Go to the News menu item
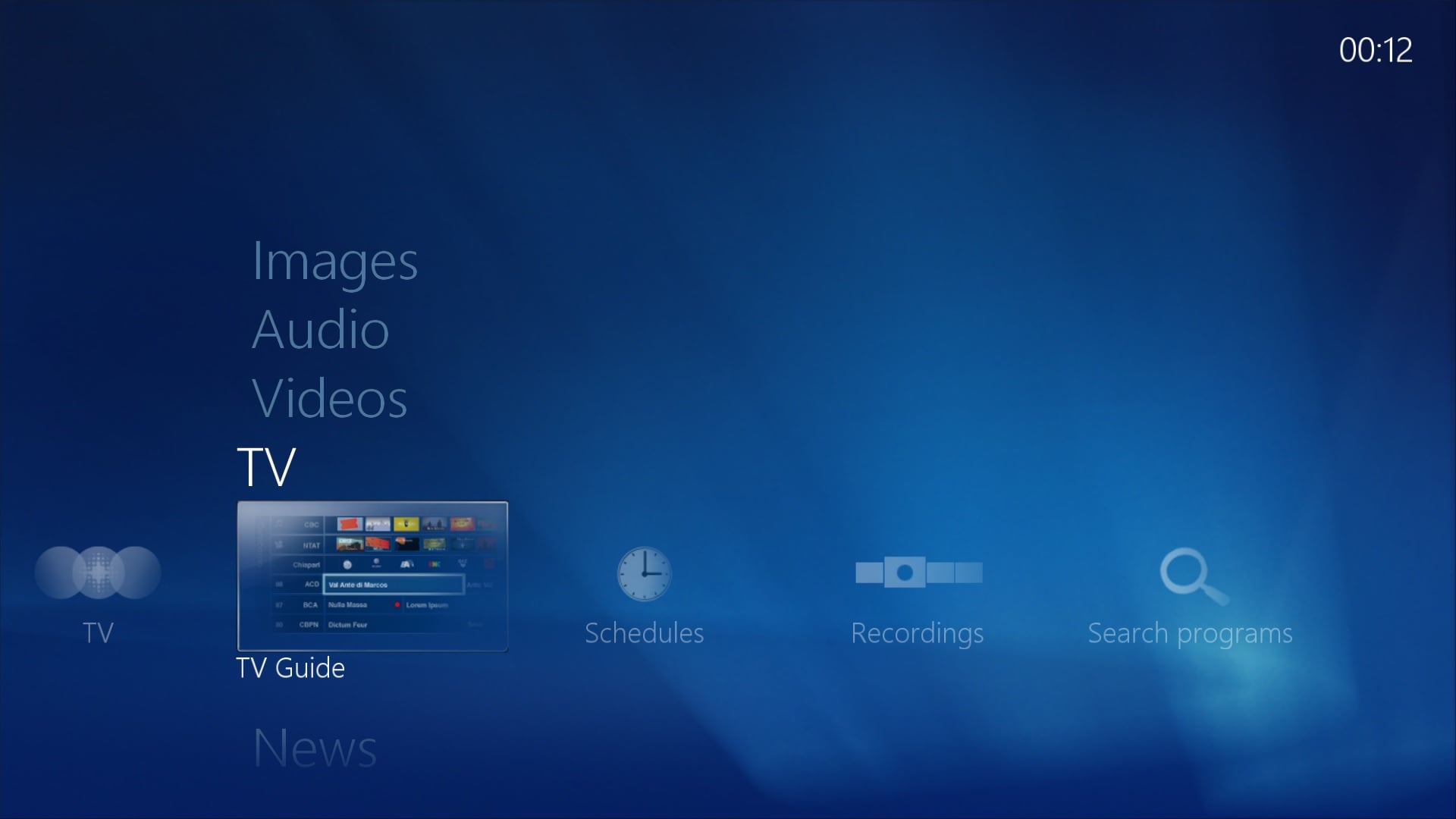 pyautogui.click(x=315, y=748)
